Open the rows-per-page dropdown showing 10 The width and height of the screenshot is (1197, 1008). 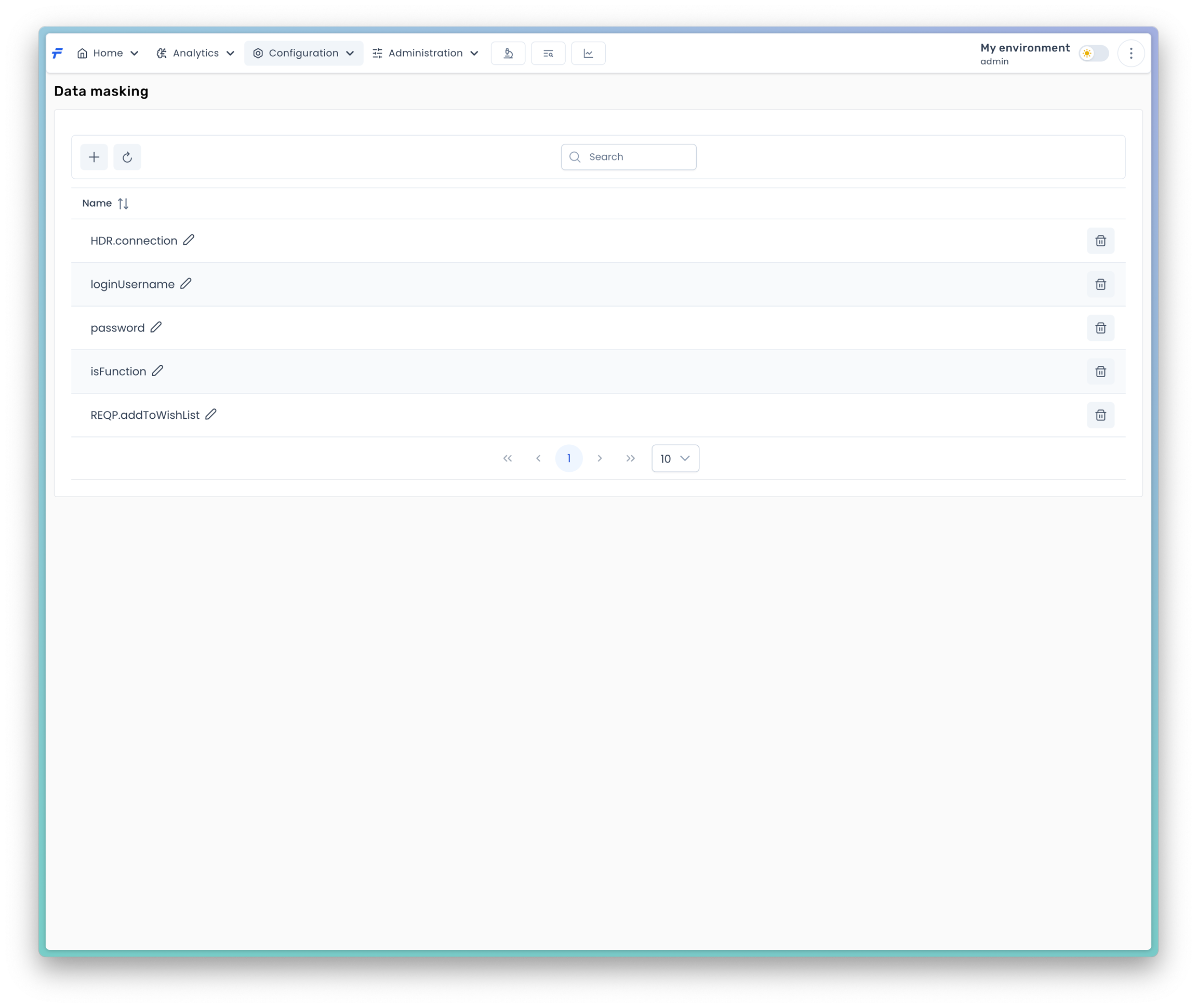tap(675, 458)
